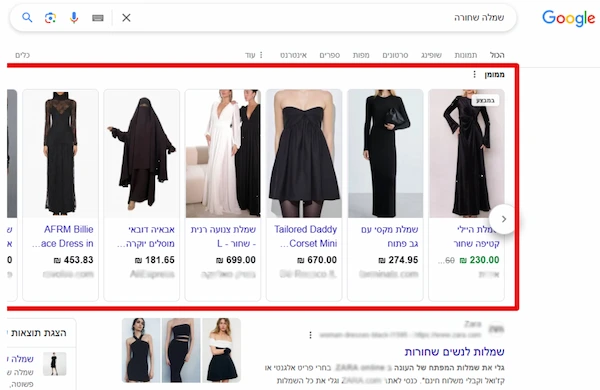Switch to the ספרים tab
Screen dimensions: 600x390
click(329, 55)
